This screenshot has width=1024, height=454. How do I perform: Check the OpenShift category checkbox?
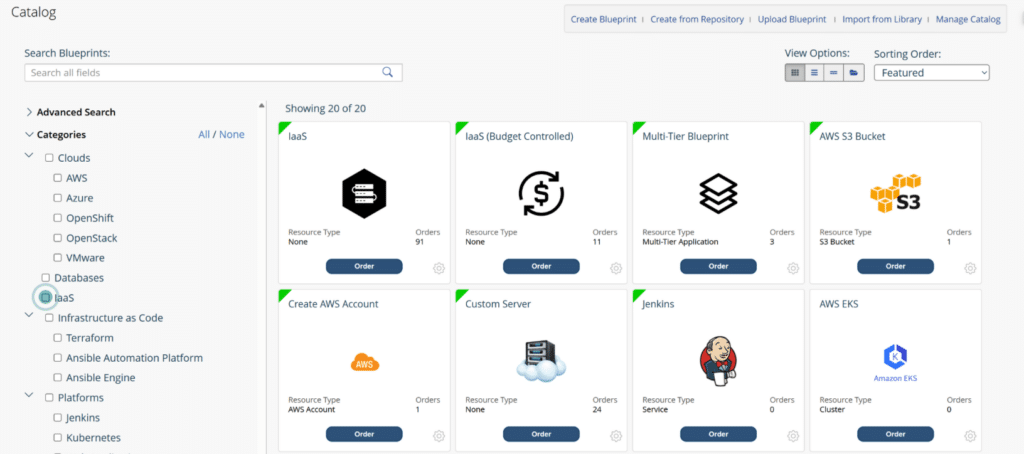(57, 218)
